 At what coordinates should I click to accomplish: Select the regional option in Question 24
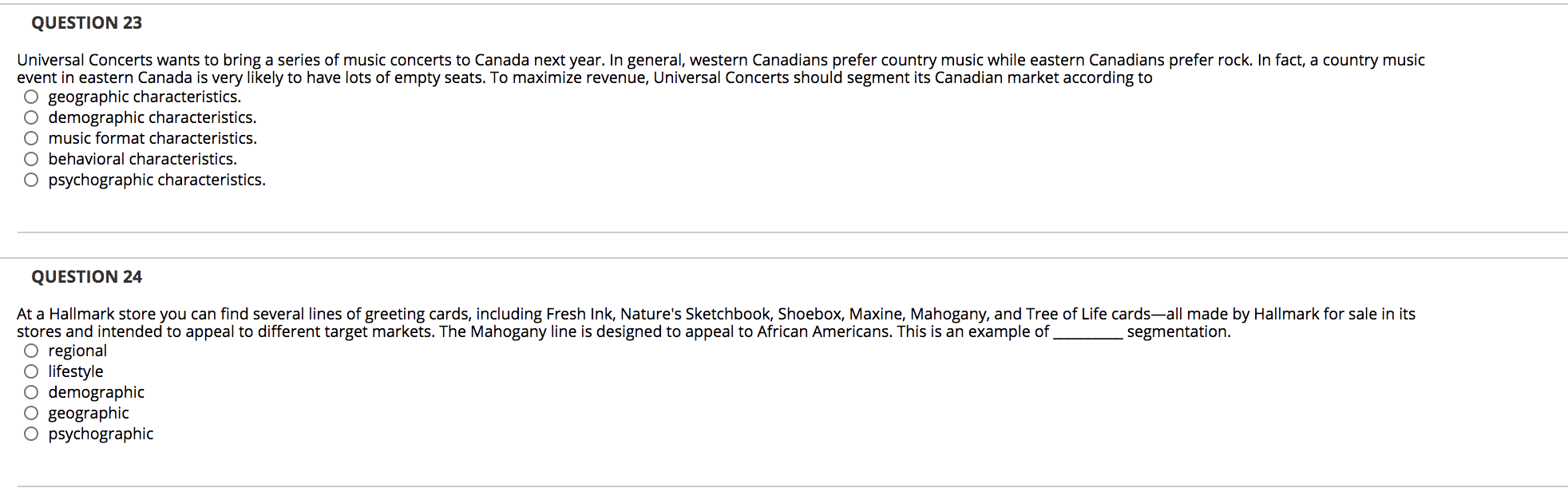click(31, 351)
